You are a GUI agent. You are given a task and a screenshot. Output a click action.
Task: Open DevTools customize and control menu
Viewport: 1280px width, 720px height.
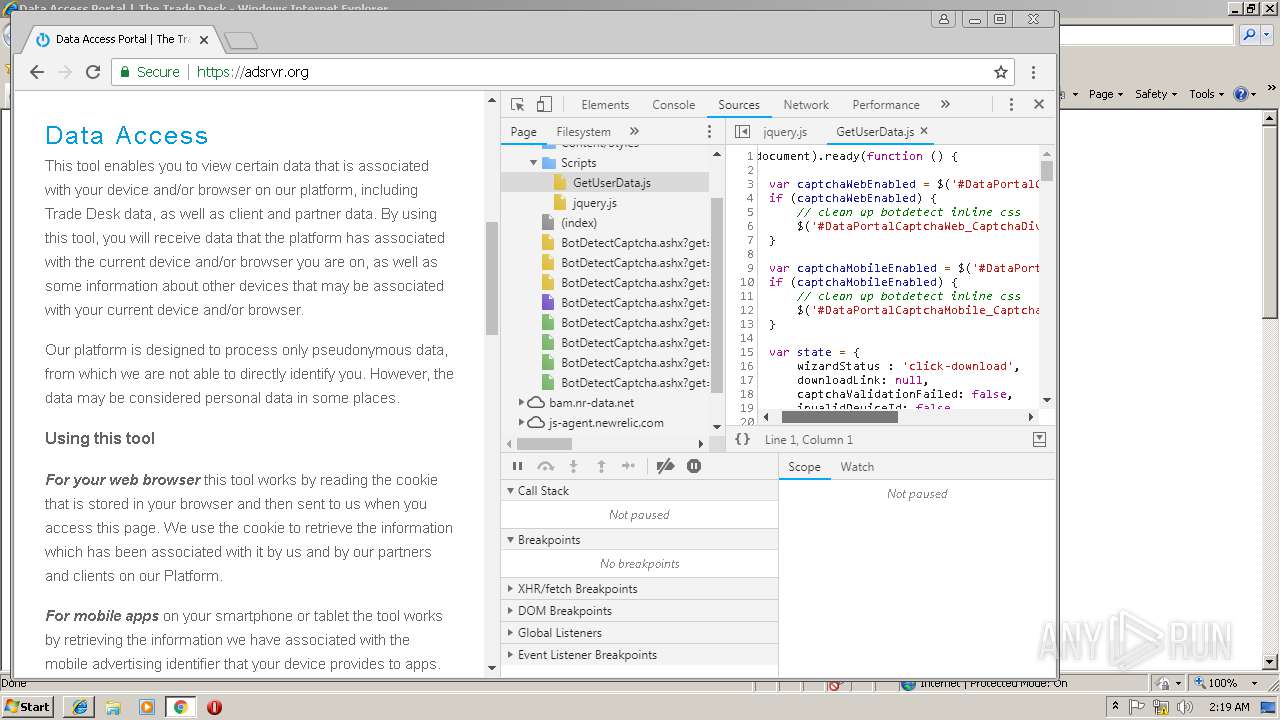pyautogui.click(x=1011, y=104)
